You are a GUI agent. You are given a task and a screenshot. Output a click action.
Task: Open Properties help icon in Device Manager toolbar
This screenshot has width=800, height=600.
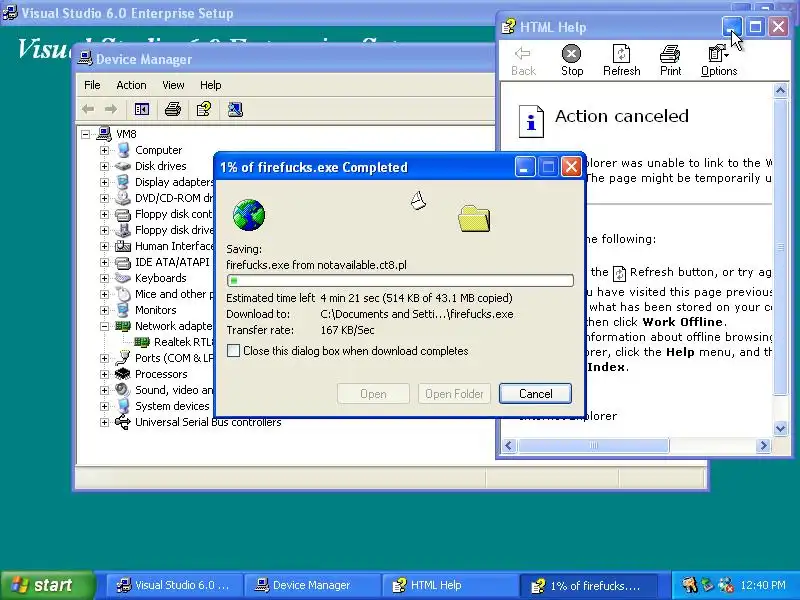pyautogui.click(x=204, y=109)
